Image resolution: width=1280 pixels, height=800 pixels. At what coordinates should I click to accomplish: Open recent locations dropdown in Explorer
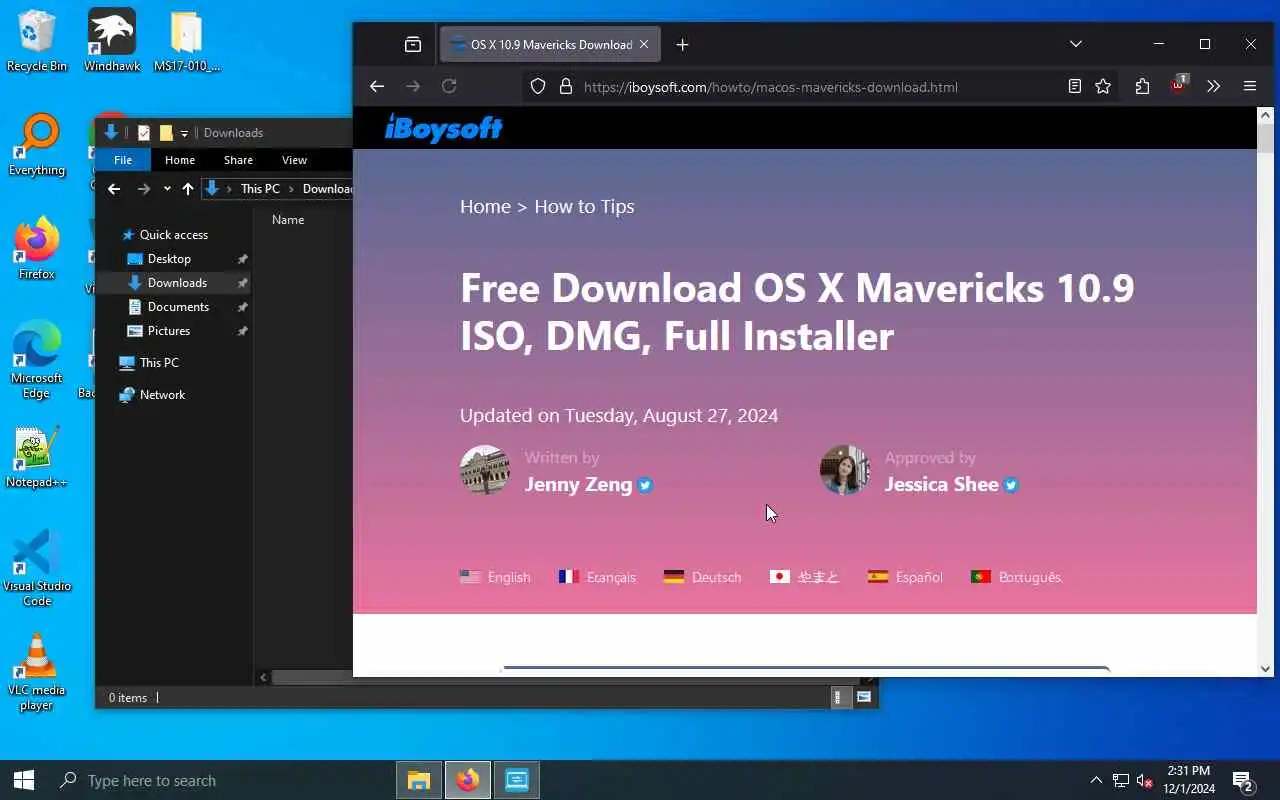tap(167, 189)
